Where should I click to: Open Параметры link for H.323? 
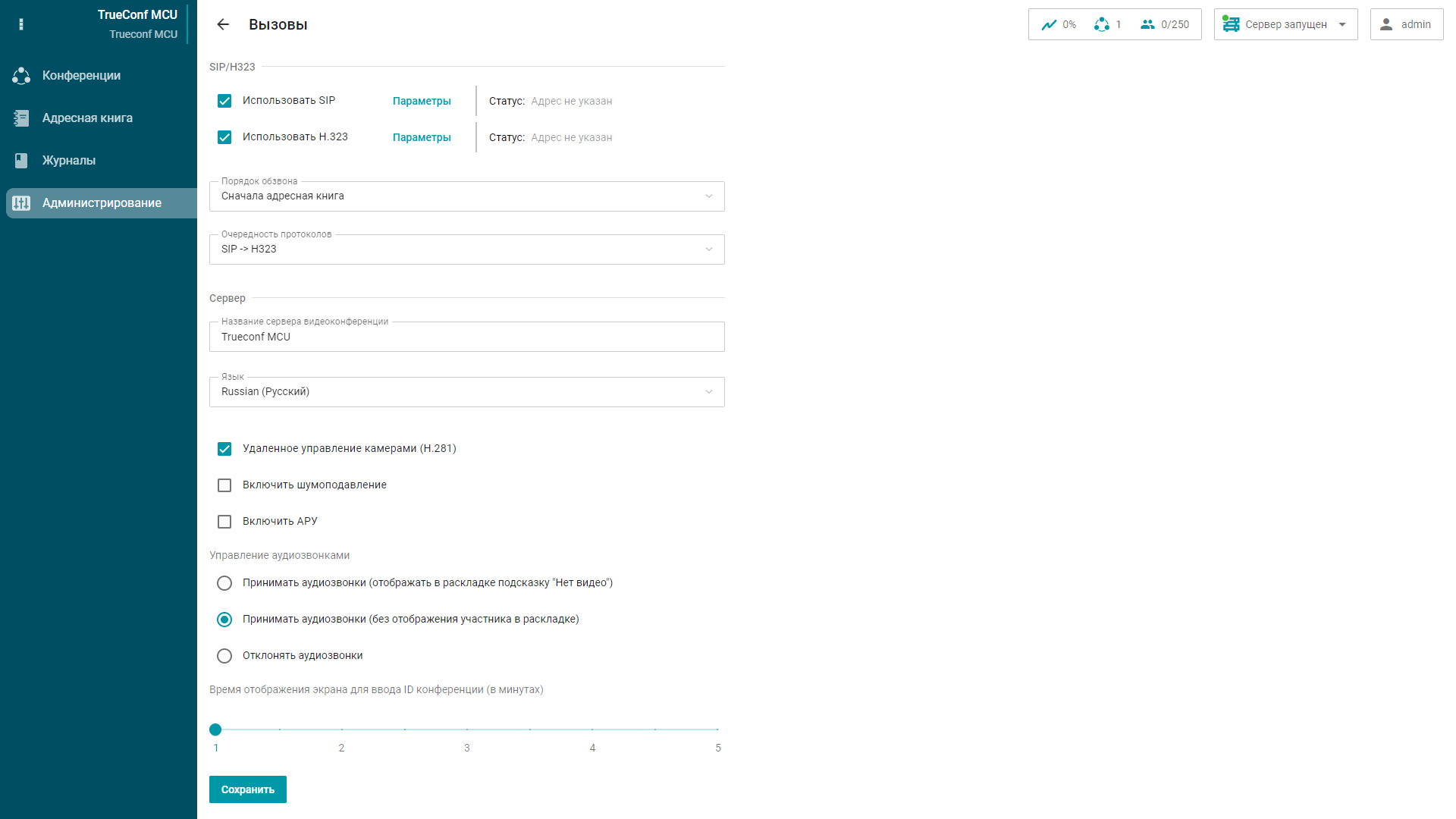pos(422,137)
